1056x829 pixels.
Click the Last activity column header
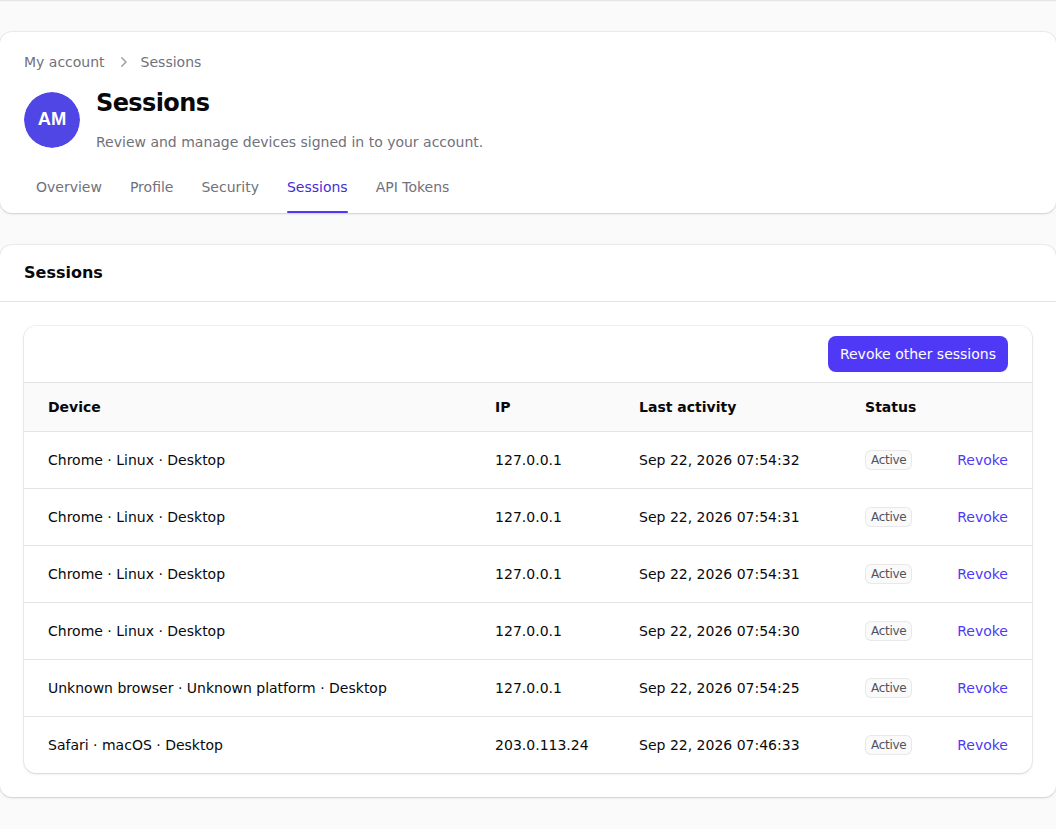click(x=687, y=407)
